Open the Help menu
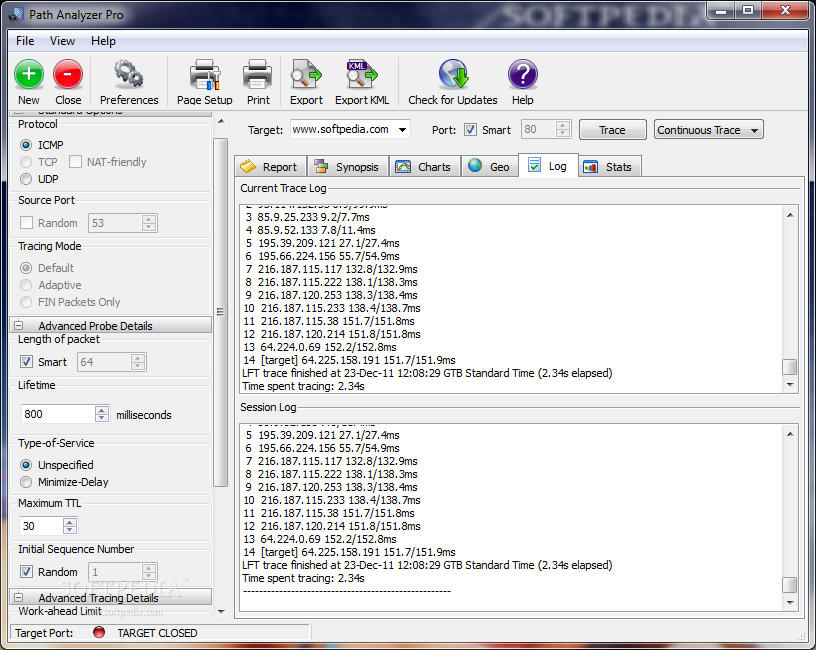816x650 pixels. (103, 41)
